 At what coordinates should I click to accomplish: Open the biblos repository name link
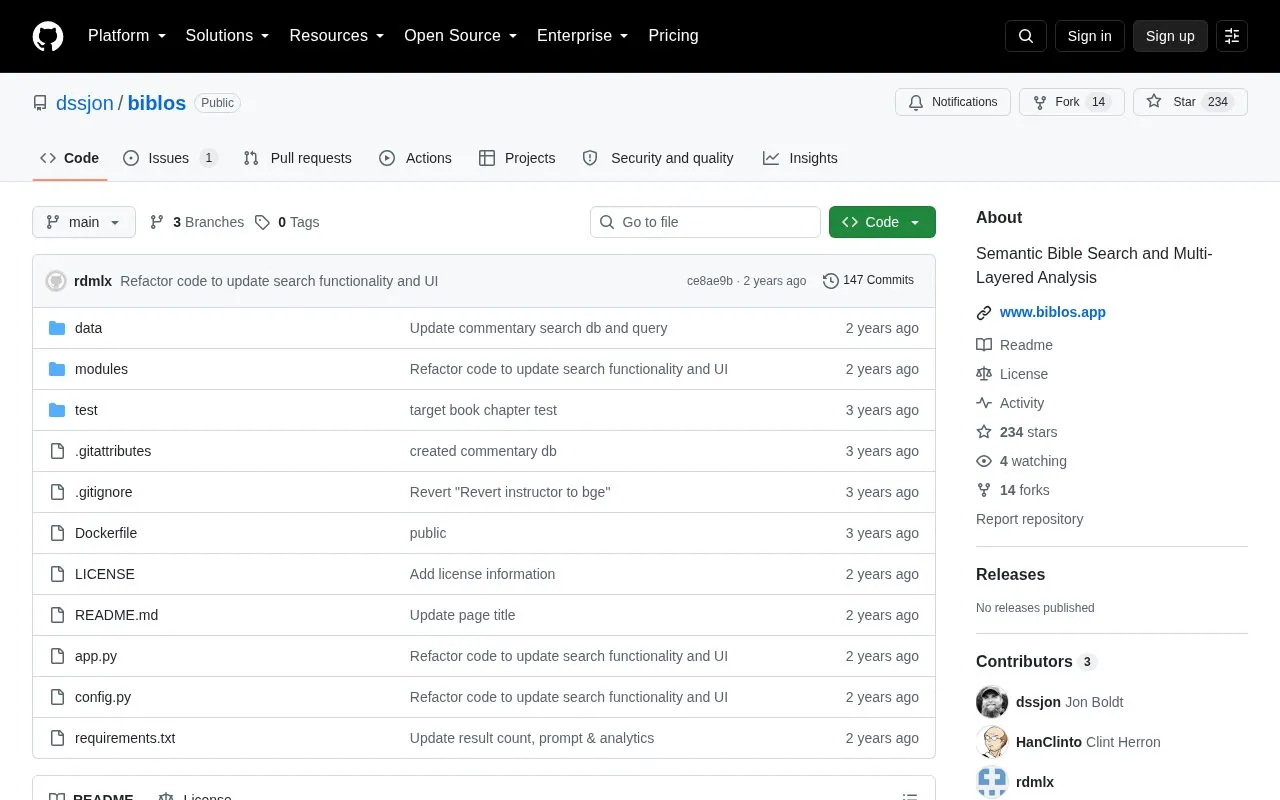click(x=157, y=103)
